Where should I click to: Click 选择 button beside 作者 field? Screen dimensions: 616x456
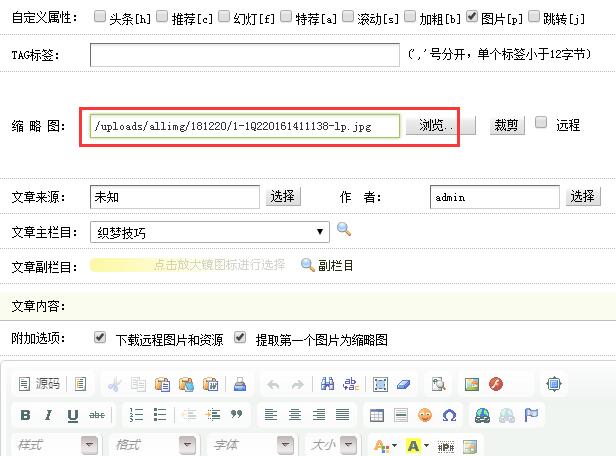coord(583,196)
